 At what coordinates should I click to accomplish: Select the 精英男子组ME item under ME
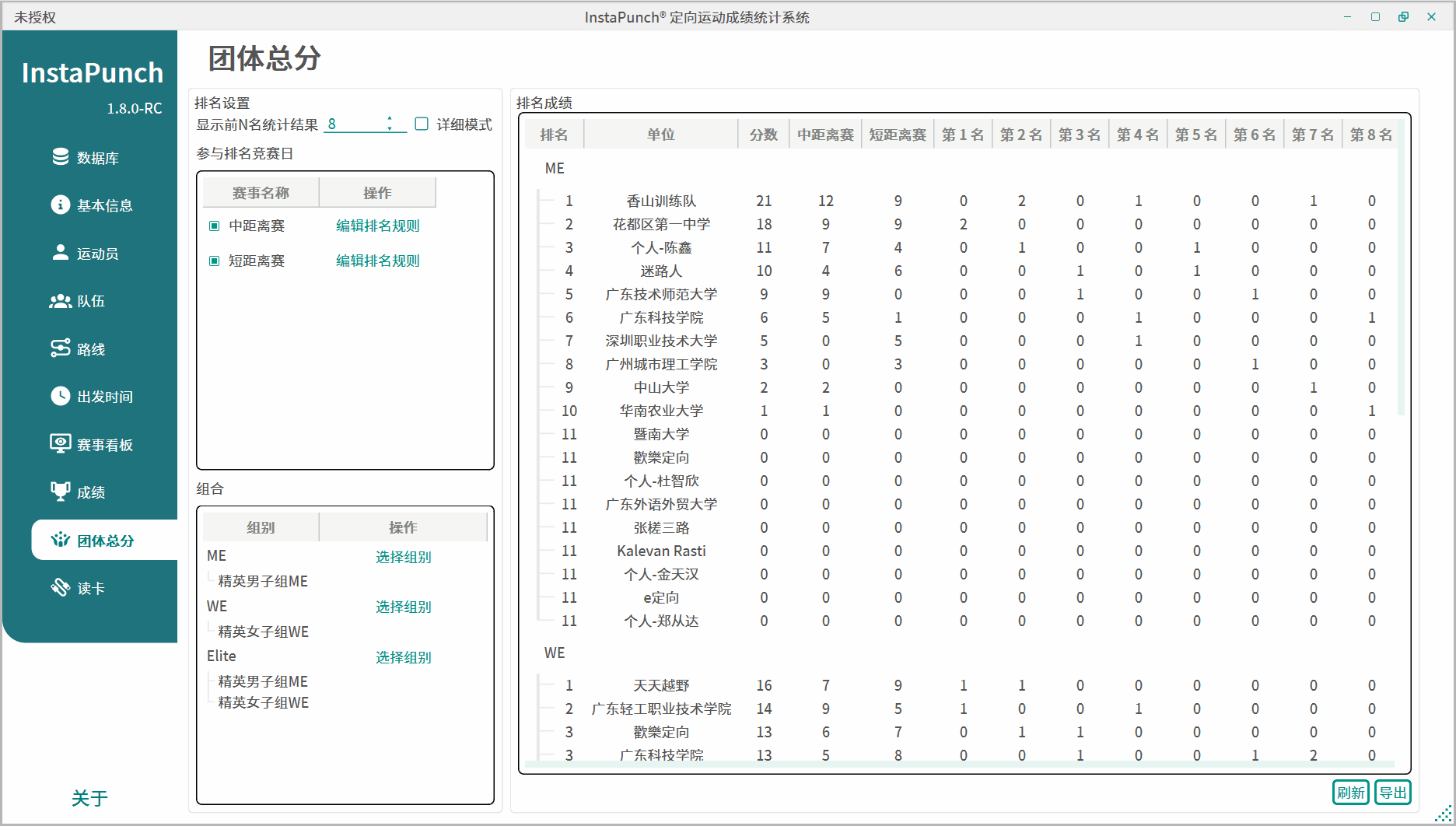point(263,582)
